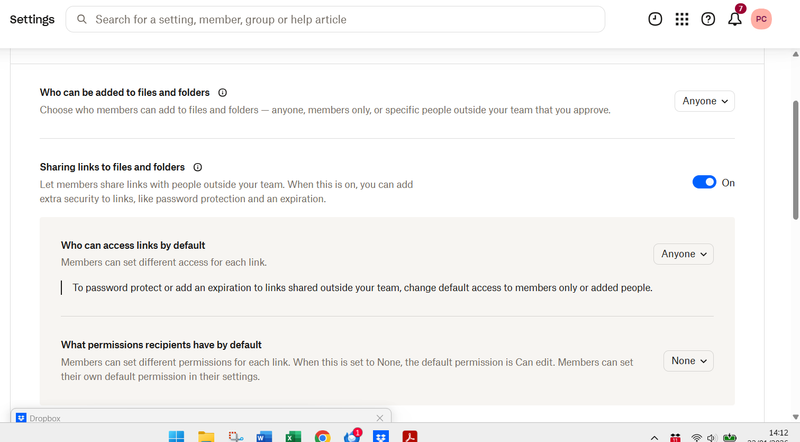Click the battery tray icon
The width and height of the screenshot is (800, 442).
(x=730, y=438)
